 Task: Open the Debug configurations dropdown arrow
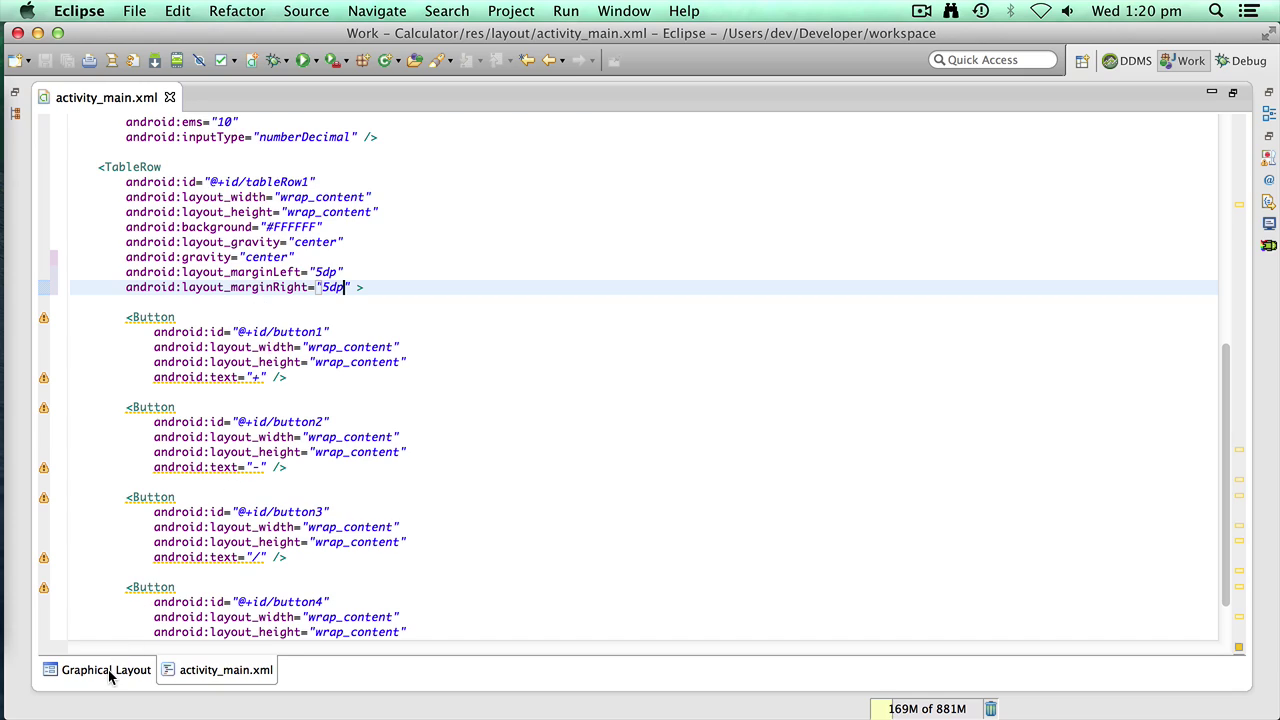285,61
